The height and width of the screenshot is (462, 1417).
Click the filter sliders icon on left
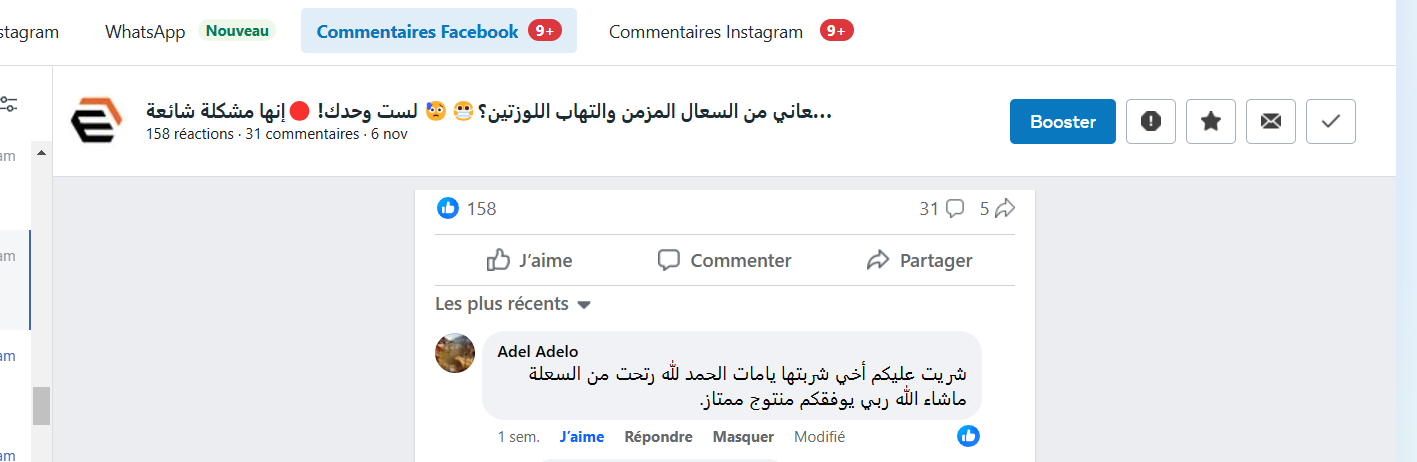pyautogui.click(x=9, y=102)
